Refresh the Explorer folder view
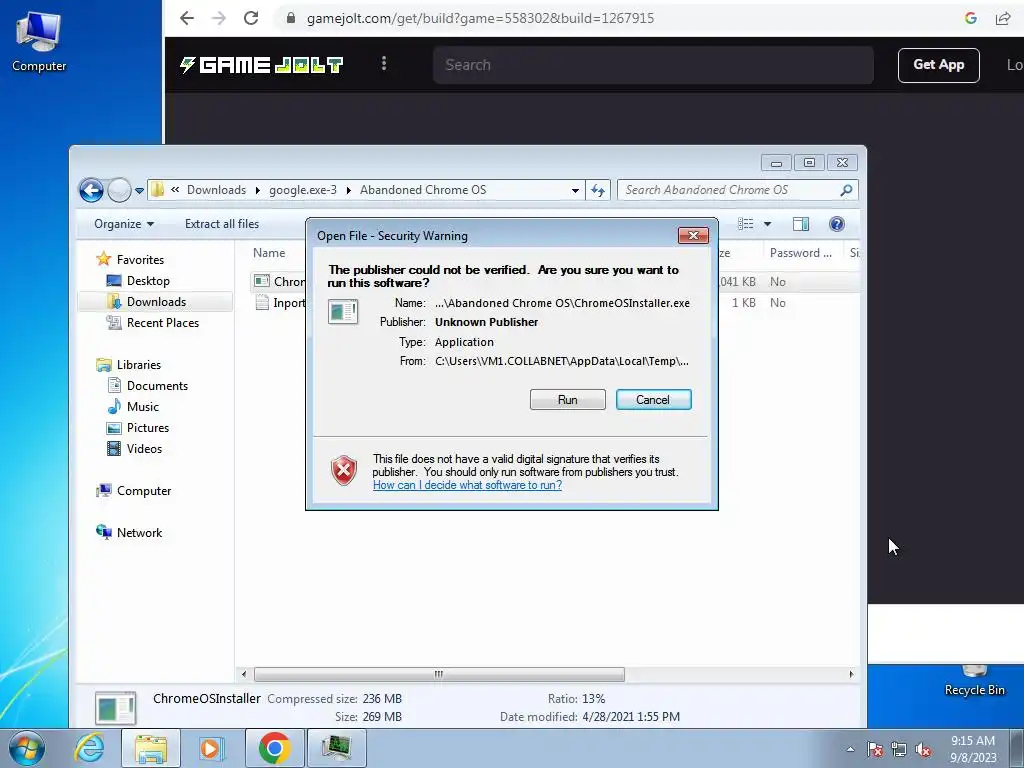 (x=598, y=190)
